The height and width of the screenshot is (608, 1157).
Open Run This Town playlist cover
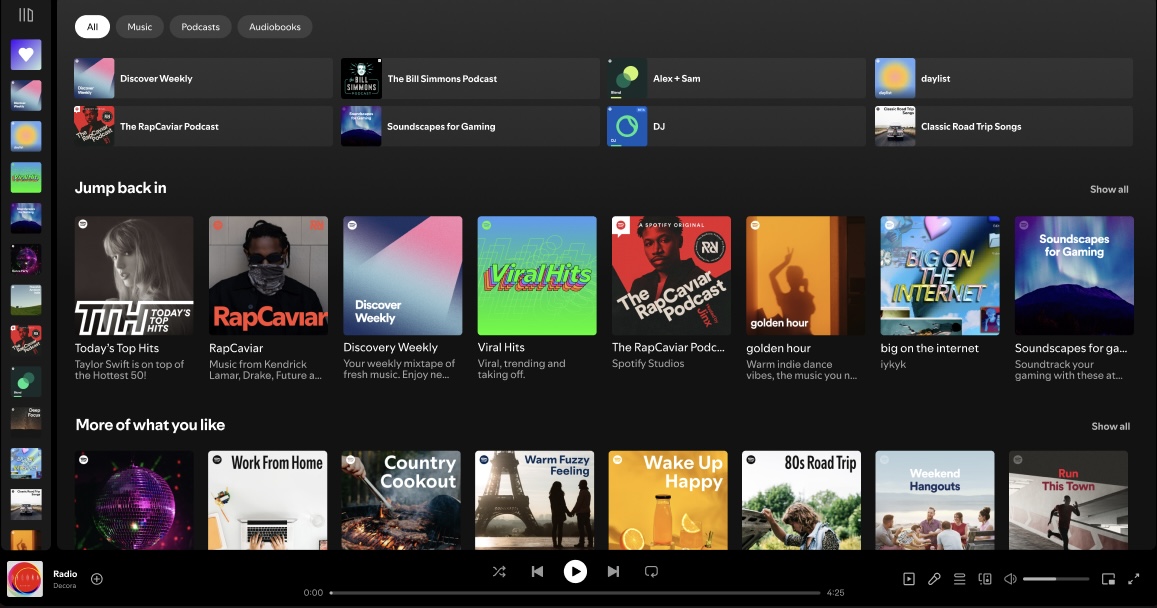click(x=1068, y=500)
